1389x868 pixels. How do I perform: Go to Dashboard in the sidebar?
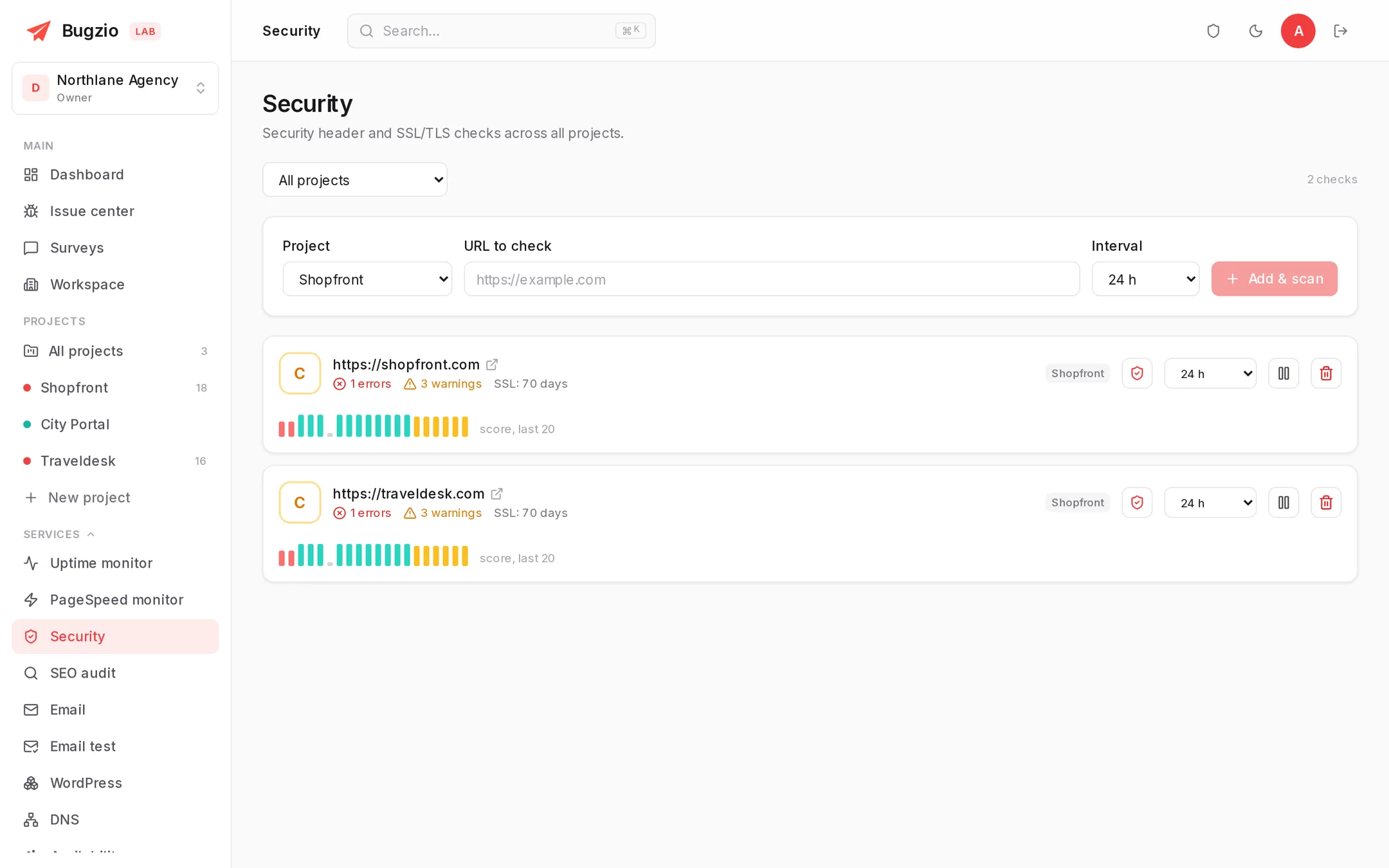[115, 175]
